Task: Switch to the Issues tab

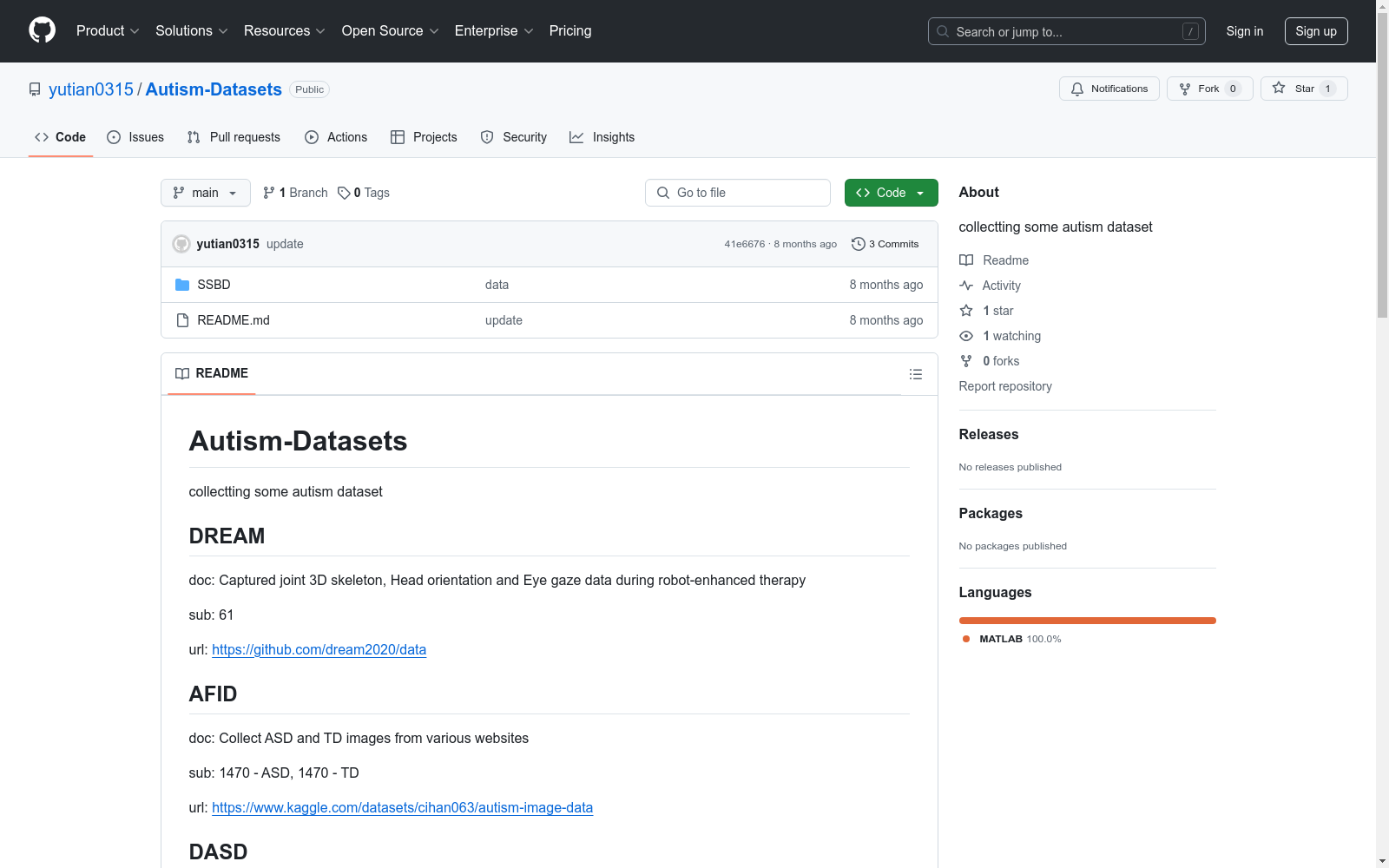Action: [135, 137]
